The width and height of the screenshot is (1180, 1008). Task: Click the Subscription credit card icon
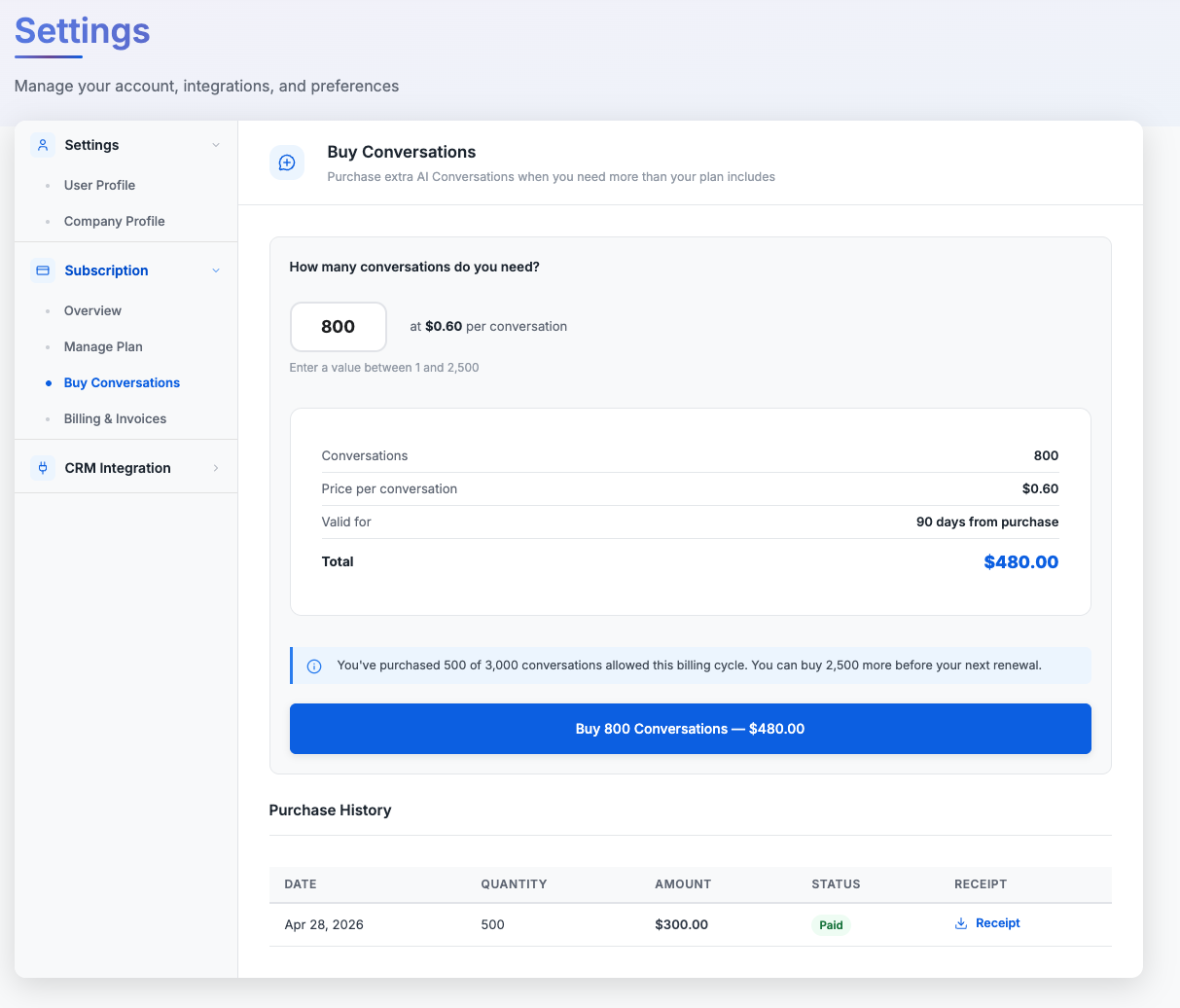tap(43, 270)
